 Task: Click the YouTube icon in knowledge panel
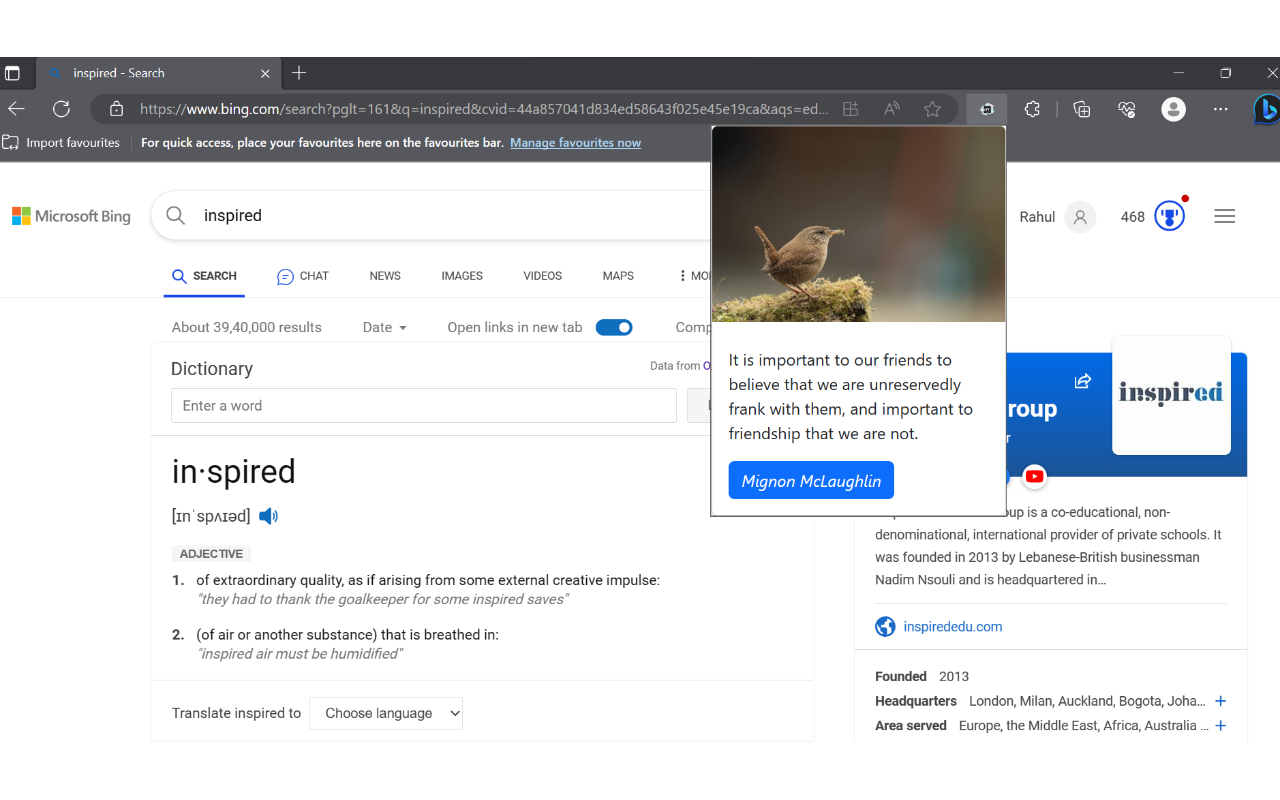pos(1034,476)
